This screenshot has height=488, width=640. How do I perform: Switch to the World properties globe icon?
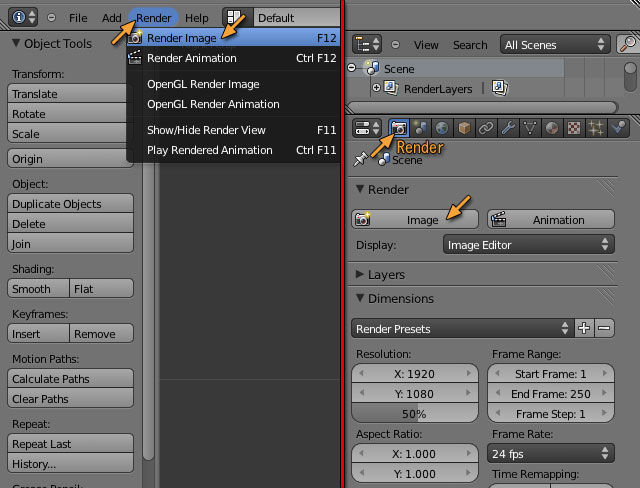443,128
